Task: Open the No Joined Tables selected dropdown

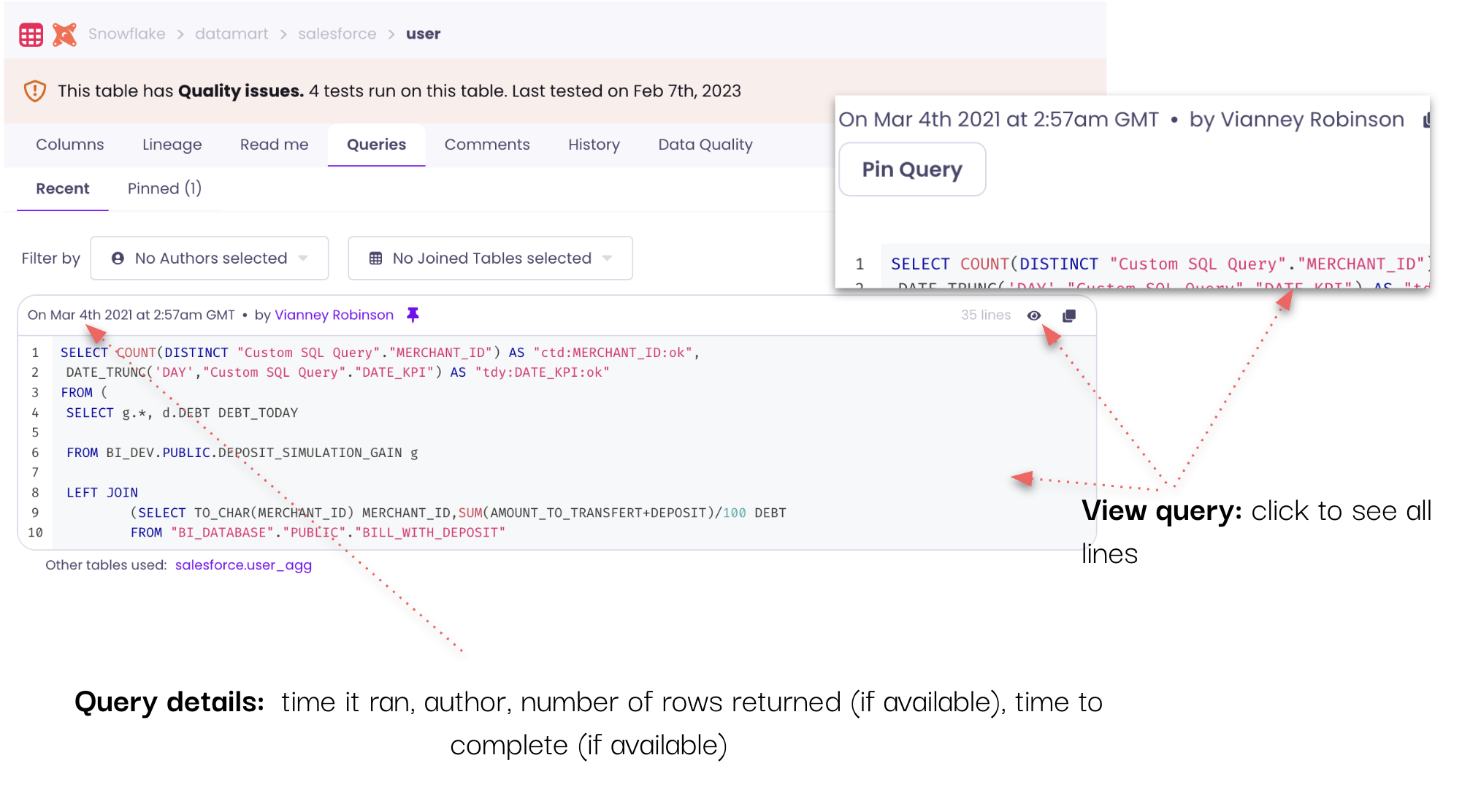Action: click(491, 258)
